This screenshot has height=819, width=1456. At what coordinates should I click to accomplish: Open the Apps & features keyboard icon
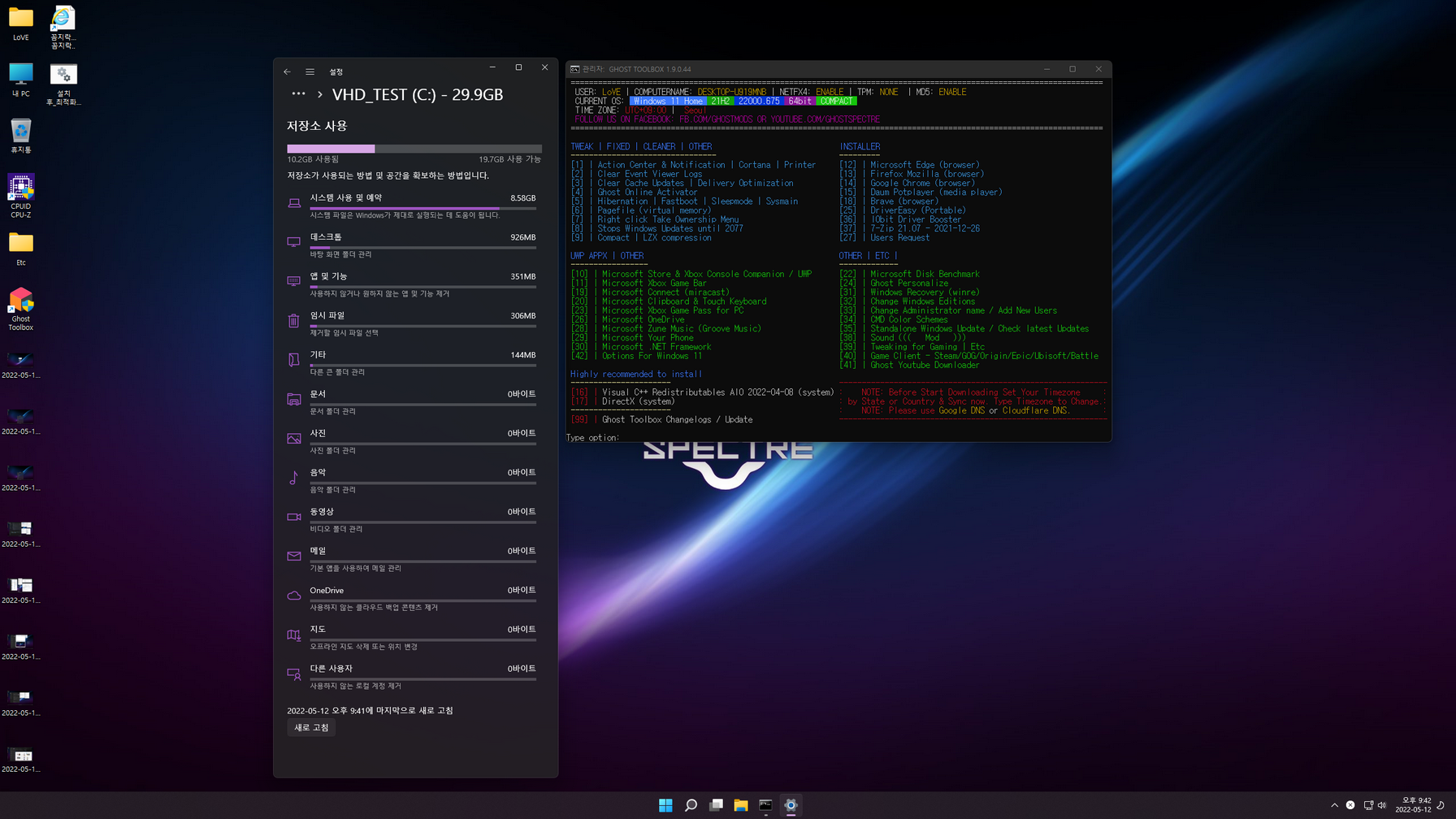pyautogui.click(x=294, y=281)
